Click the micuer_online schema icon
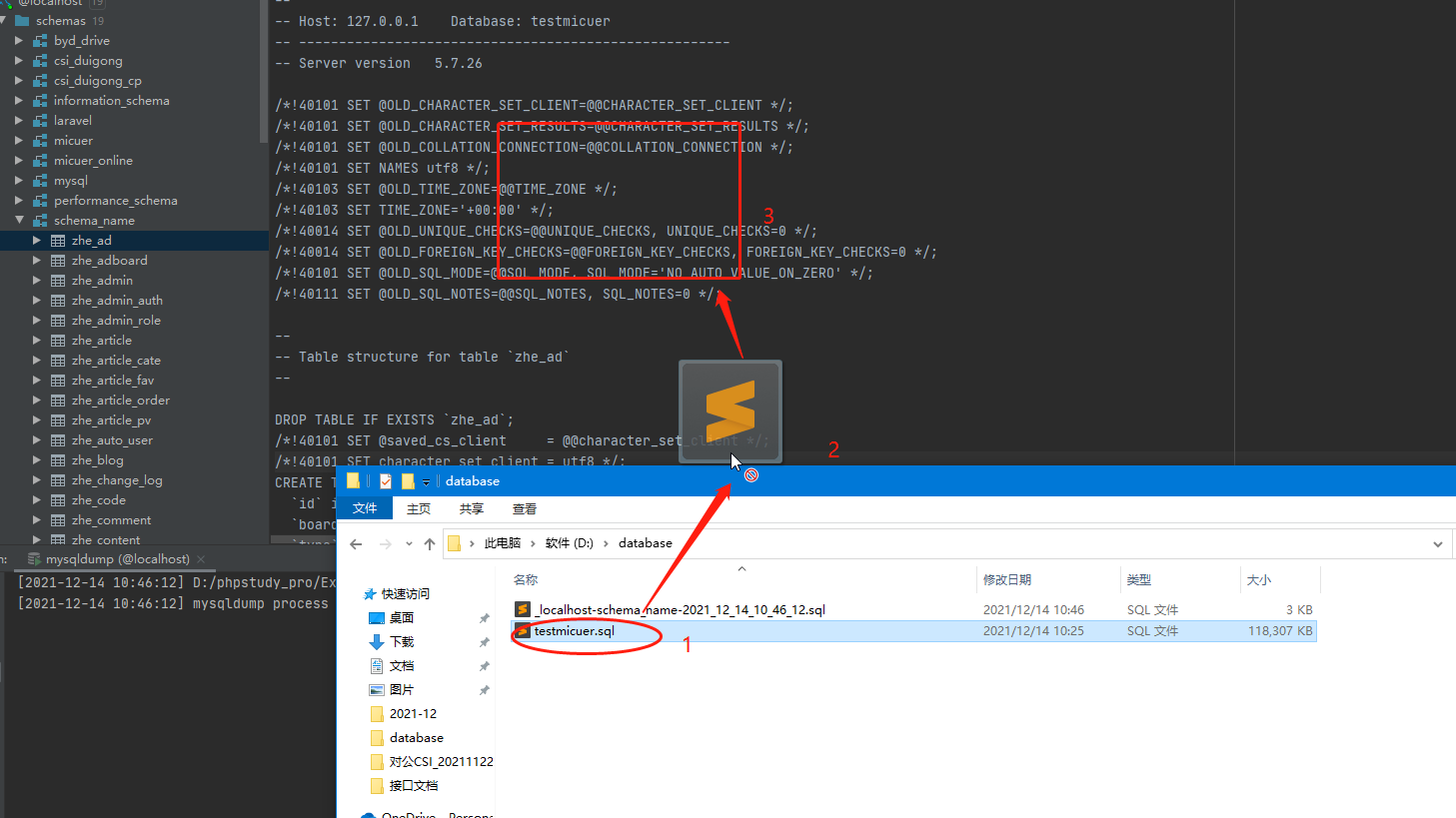The image size is (1456, 818). pyautogui.click(x=40, y=161)
